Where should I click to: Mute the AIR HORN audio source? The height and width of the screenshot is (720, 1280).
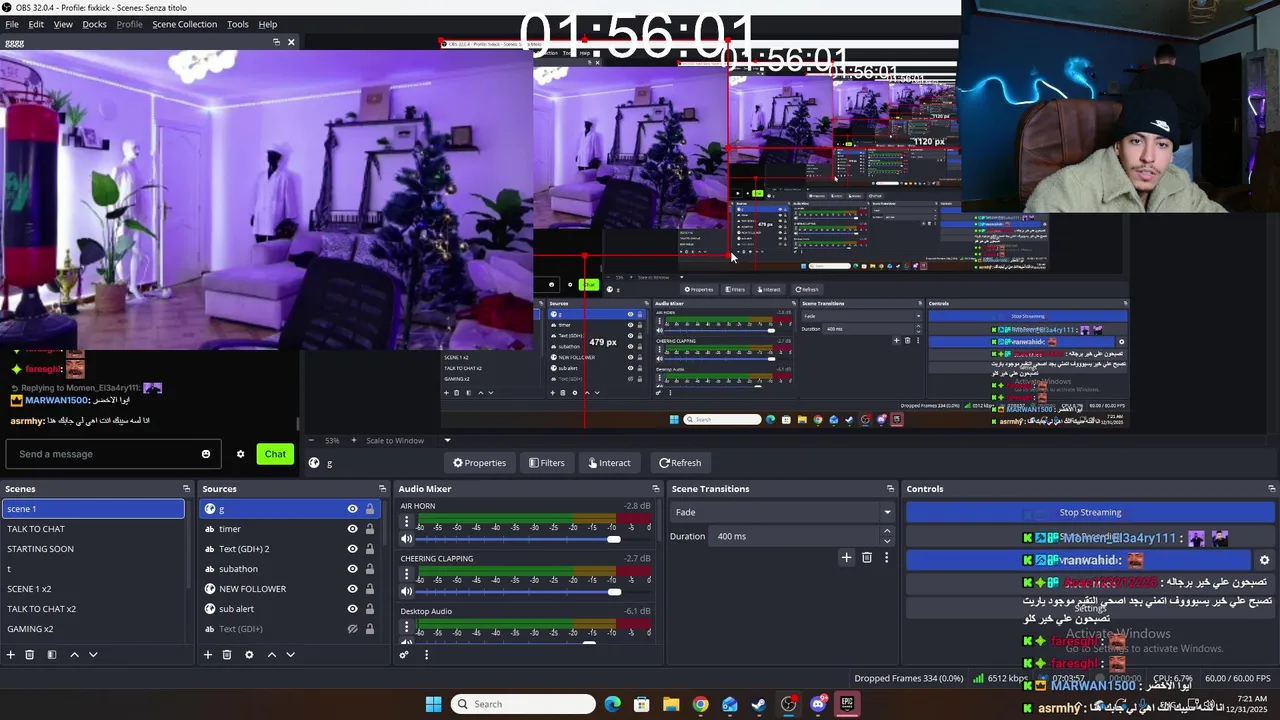[406, 539]
